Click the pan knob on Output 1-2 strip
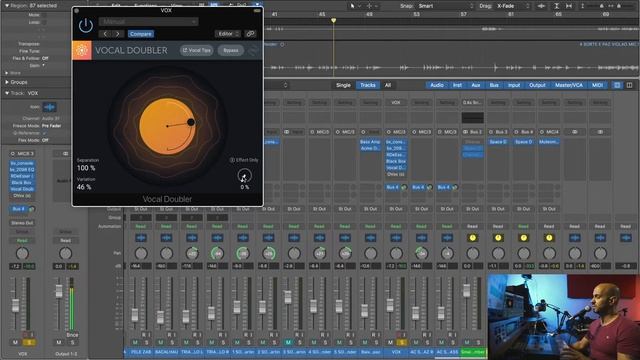This screenshot has height=360, width=640. 65,253
